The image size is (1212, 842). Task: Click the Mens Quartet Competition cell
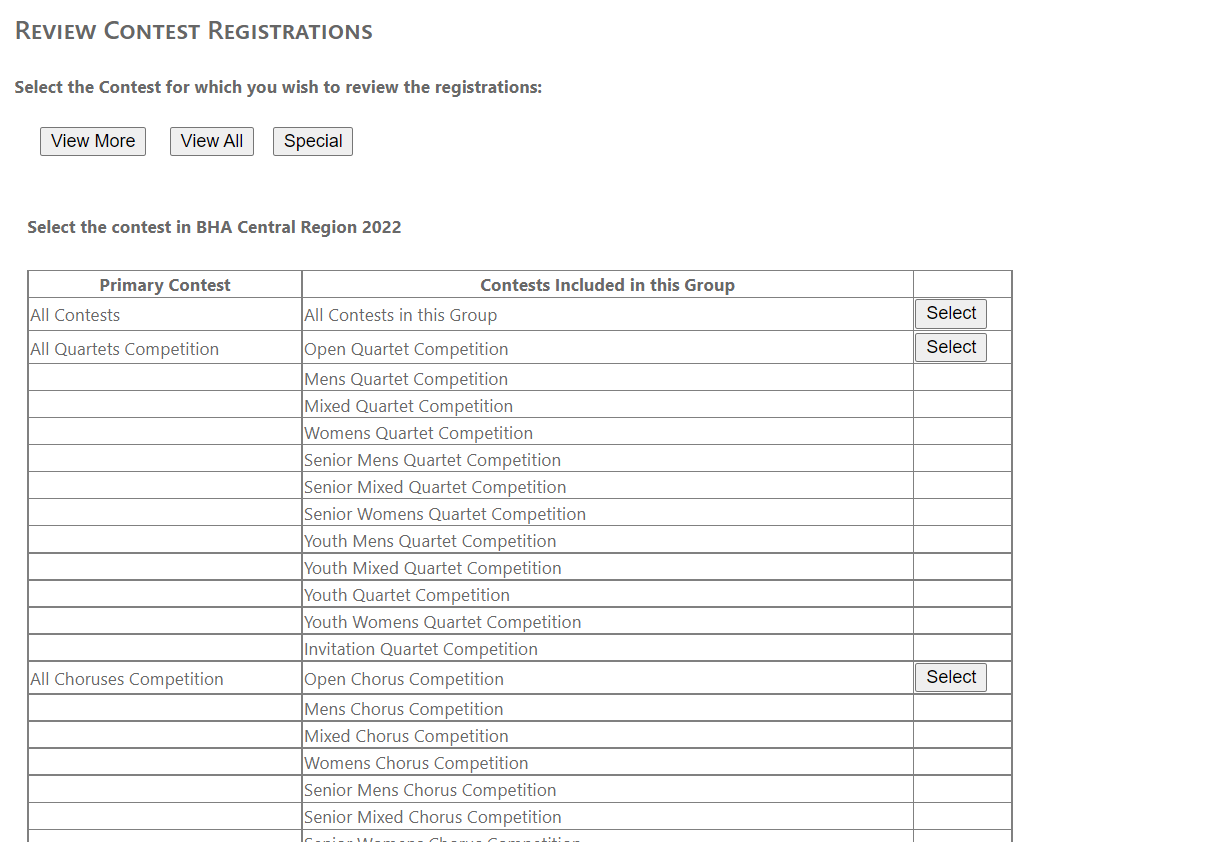[x=406, y=379]
